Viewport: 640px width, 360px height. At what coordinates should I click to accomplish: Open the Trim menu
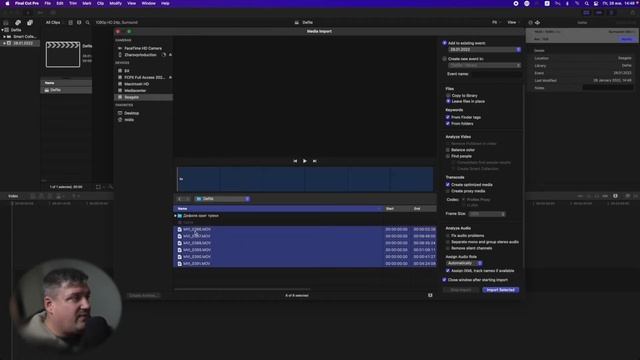tap(73, 3)
